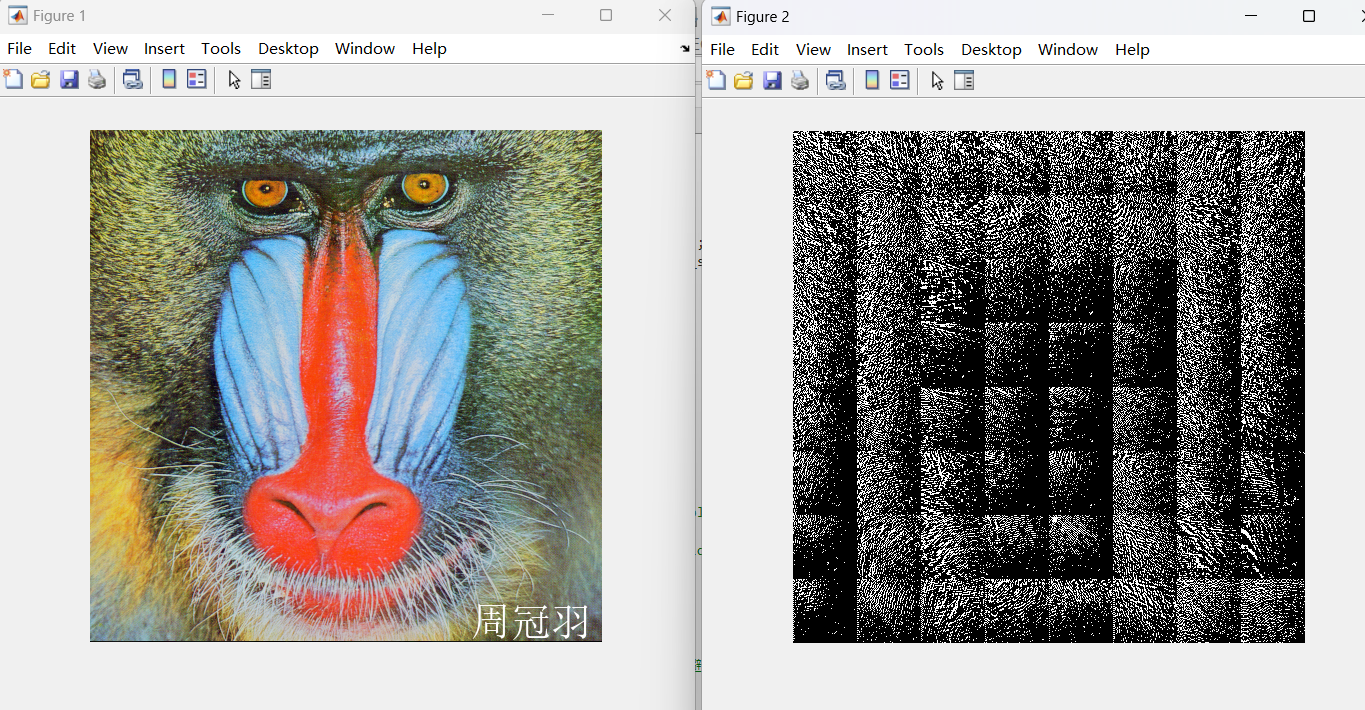This screenshot has width=1365, height=710.
Task: Click the 'Figure 2' title text
Action: point(763,17)
